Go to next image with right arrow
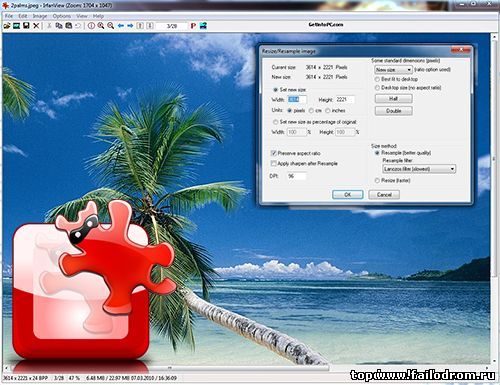 tap(130, 26)
